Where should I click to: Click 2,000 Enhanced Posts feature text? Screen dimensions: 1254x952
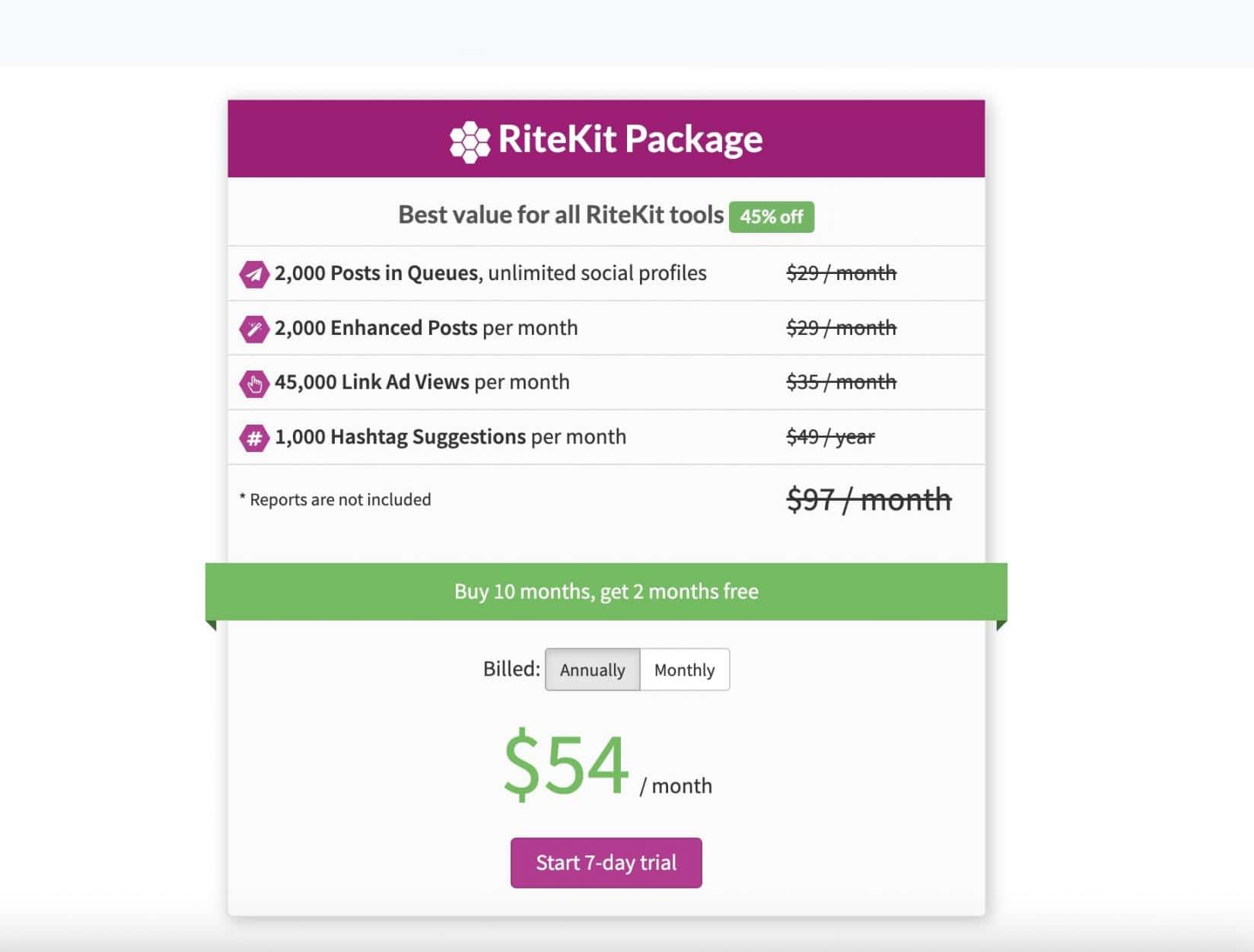[x=376, y=328]
